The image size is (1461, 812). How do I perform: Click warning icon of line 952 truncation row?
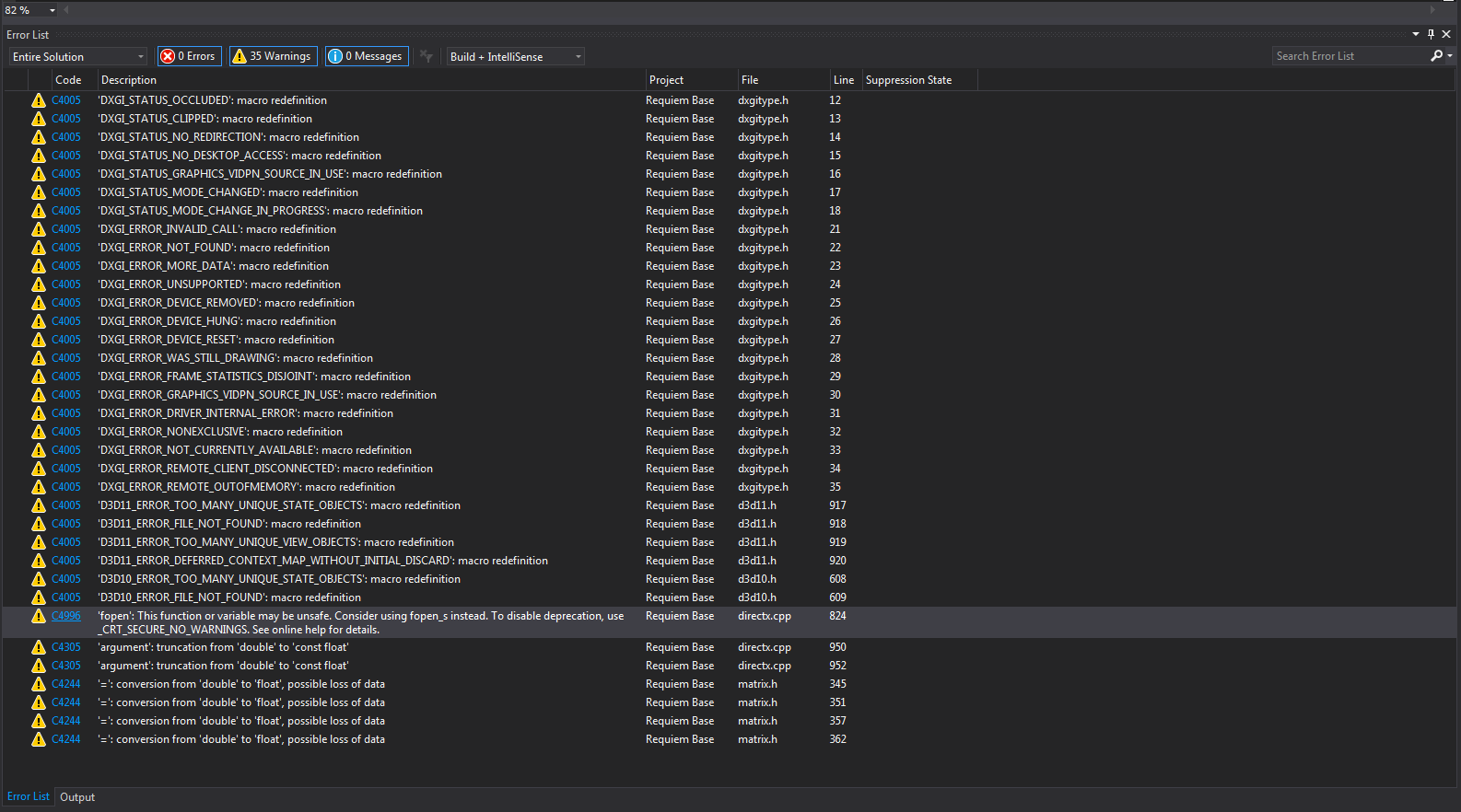[x=39, y=666]
